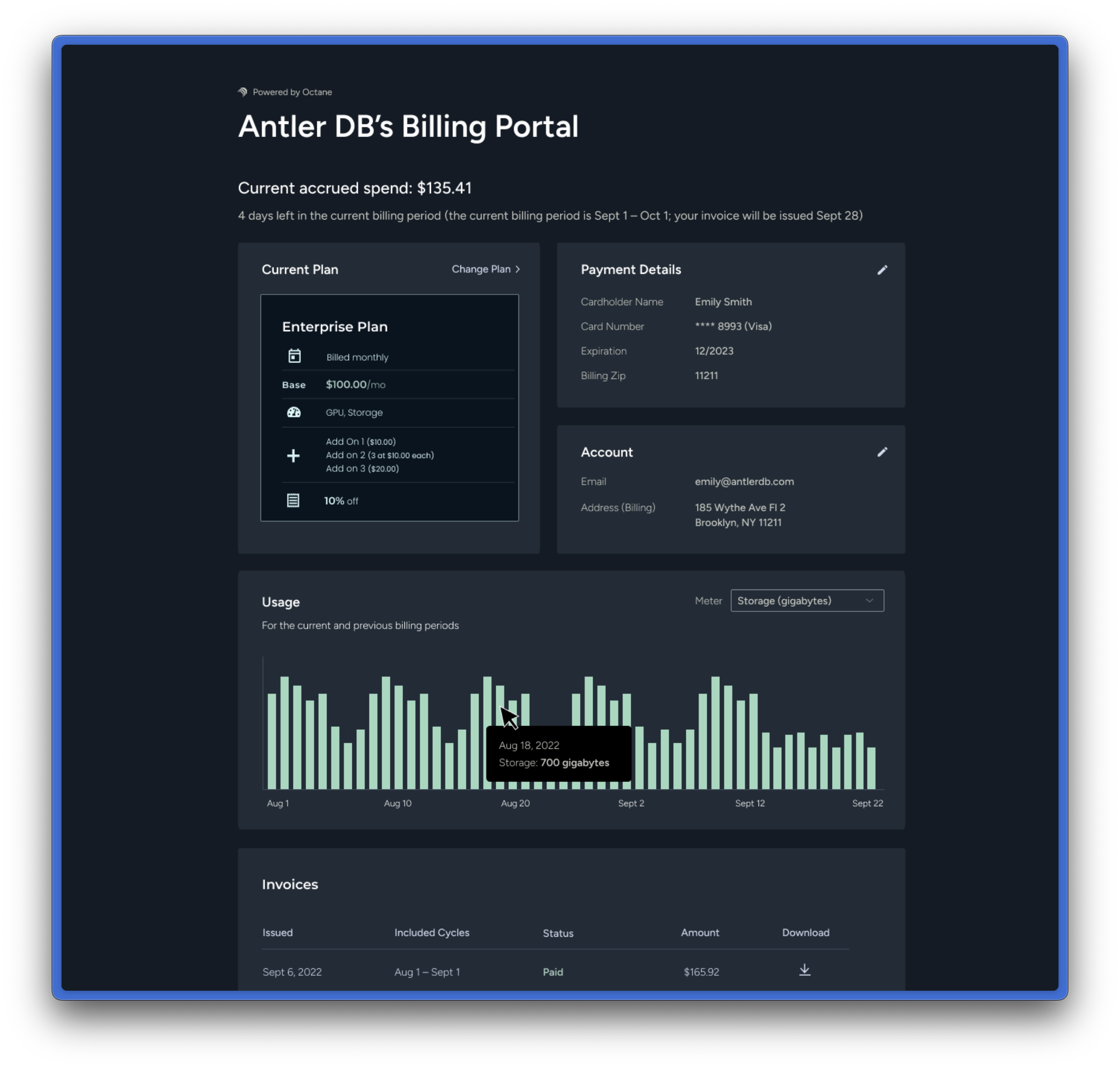The height and width of the screenshot is (1069, 1120).
Task: Click the 10% off receipt icon
Action: pyautogui.click(x=293, y=500)
